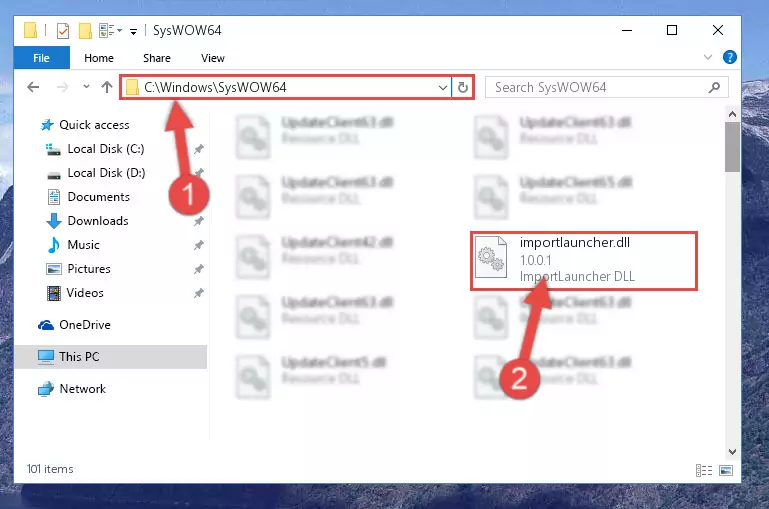Click the pin icon next to Videos
769x509 pixels.
pyautogui.click(x=199, y=293)
